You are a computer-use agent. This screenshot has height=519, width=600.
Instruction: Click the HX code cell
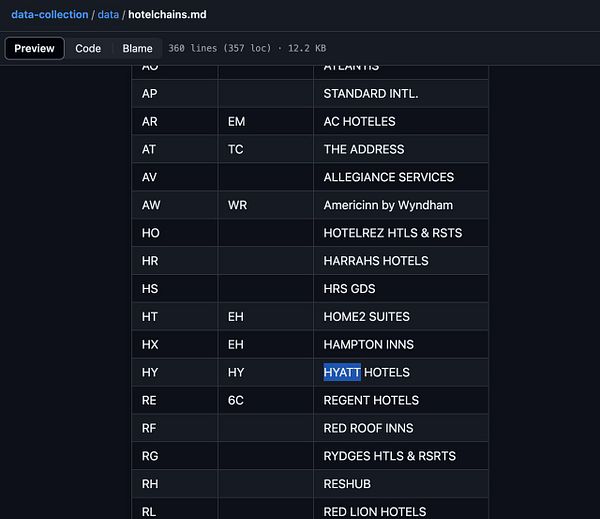(175, 344)
